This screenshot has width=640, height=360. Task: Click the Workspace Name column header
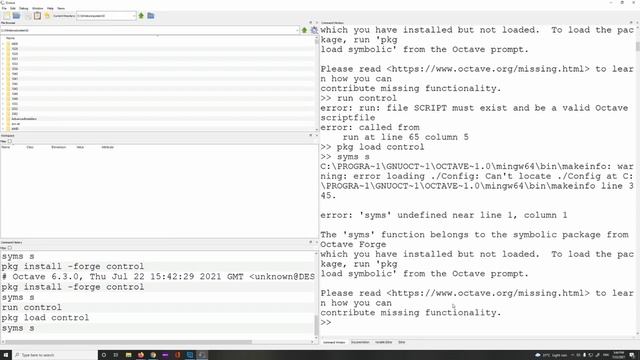(6, 147)
